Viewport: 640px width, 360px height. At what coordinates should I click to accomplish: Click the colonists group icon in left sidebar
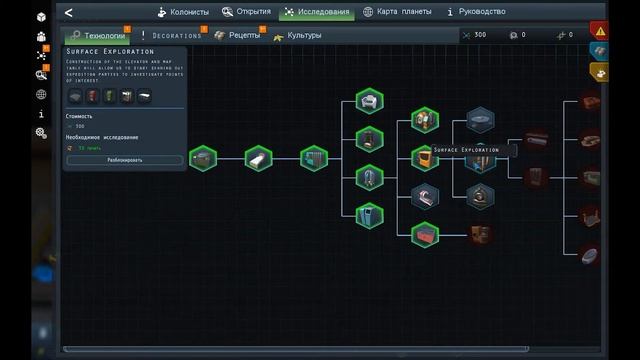click(41, 36)
